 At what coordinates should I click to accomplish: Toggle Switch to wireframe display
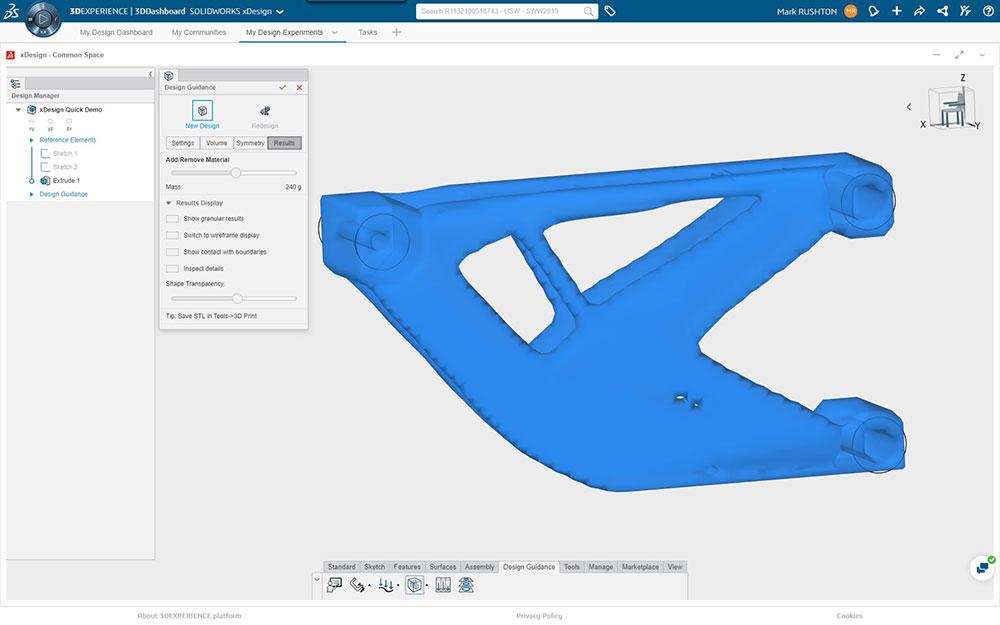[173, 235]
